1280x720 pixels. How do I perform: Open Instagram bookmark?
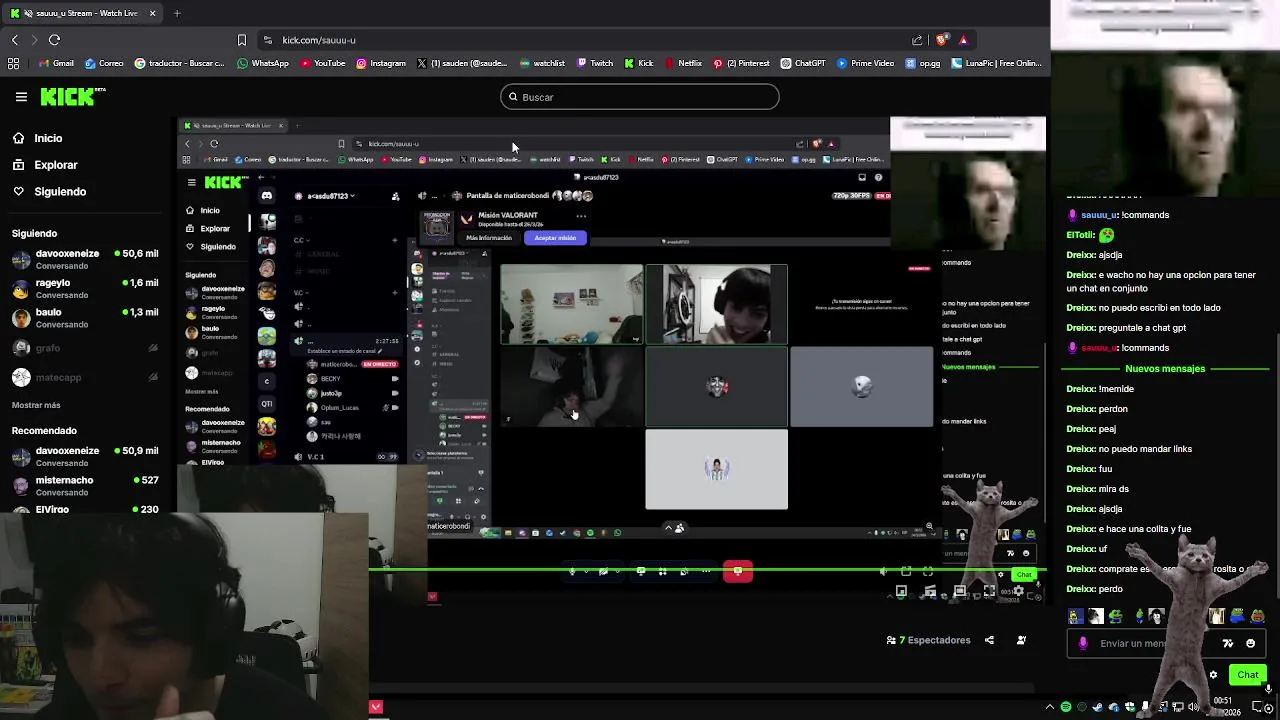380,63
